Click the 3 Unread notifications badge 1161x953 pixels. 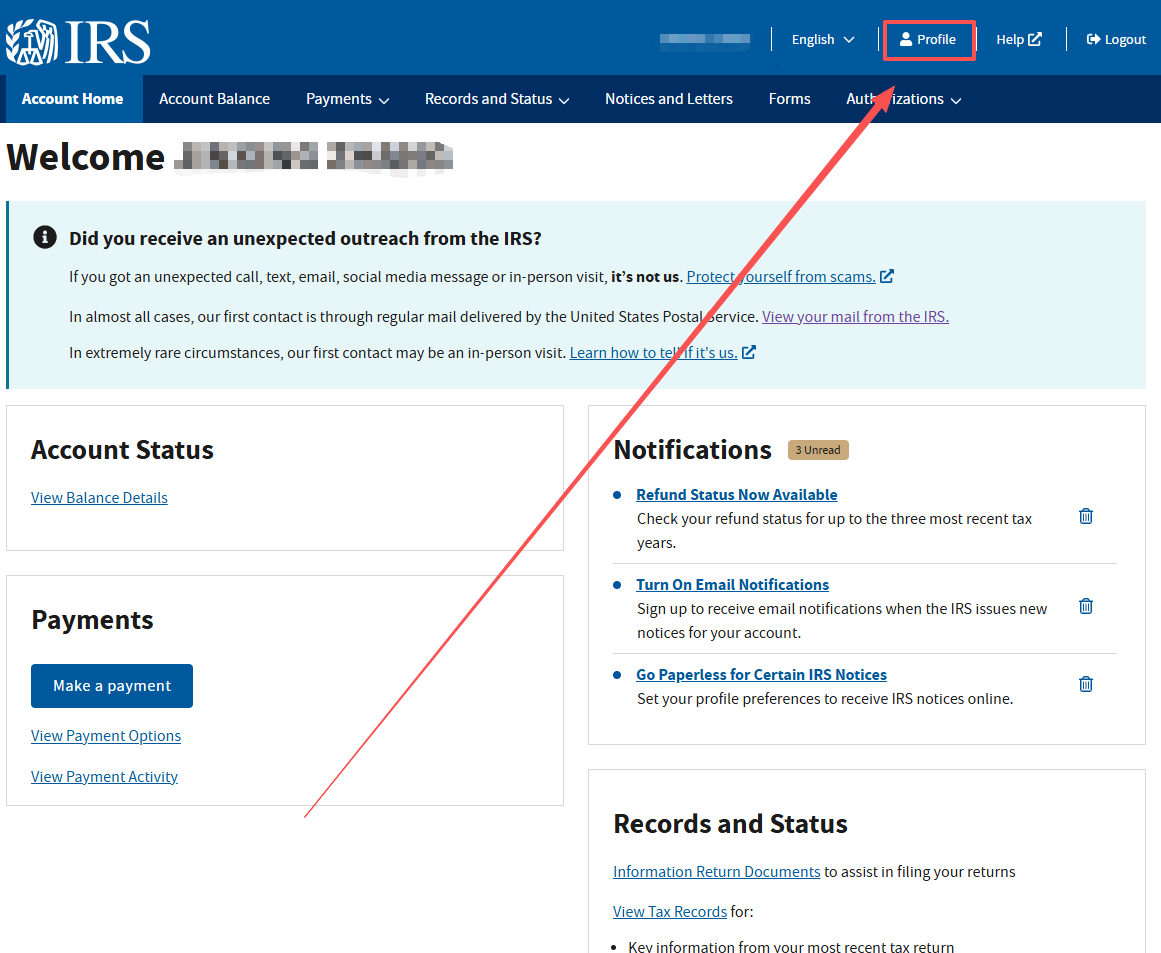tap(818, 450)
